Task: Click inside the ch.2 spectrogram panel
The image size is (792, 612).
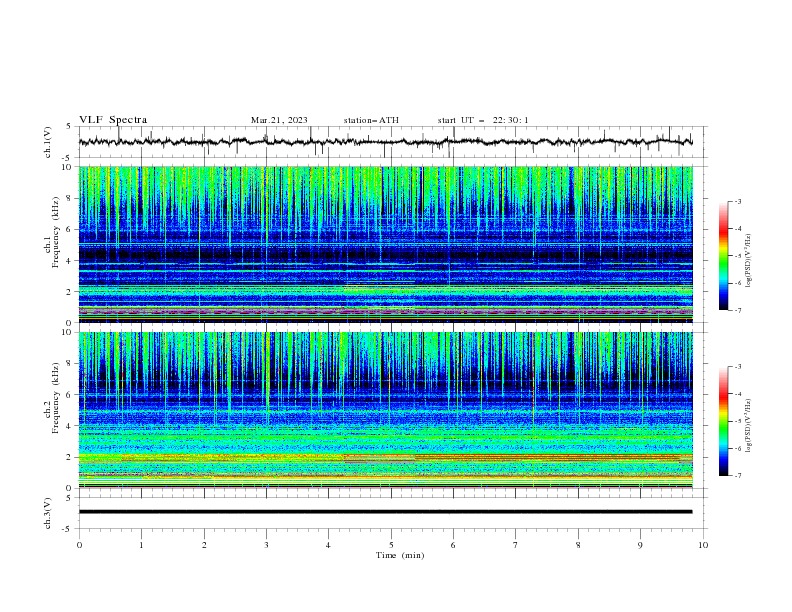Action: pos(385,410)
